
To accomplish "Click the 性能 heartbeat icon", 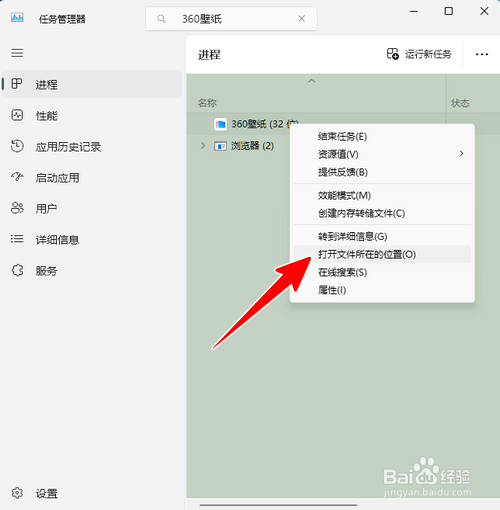I will pyautogui.click(x=17, y=115).
